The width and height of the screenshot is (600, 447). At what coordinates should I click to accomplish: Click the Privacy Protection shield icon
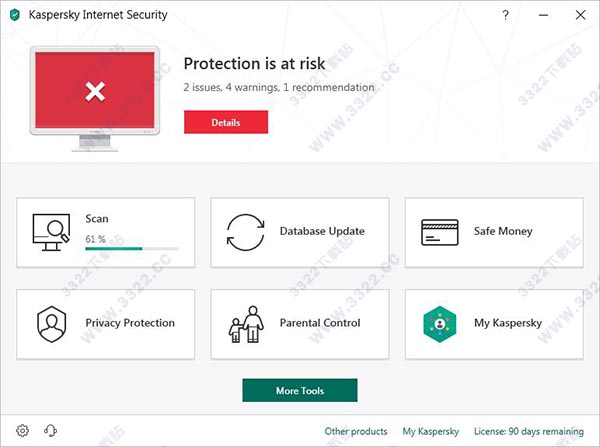[50, 323]
